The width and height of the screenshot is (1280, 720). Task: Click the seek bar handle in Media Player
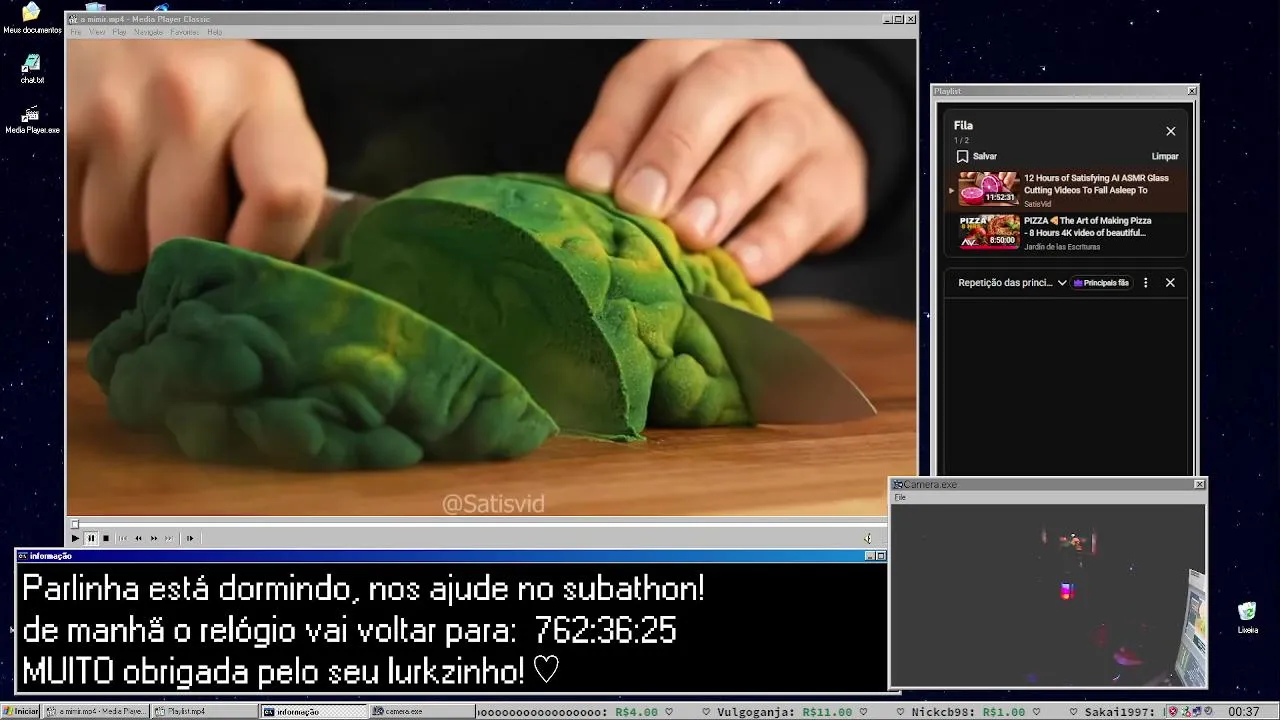[75, 524]
